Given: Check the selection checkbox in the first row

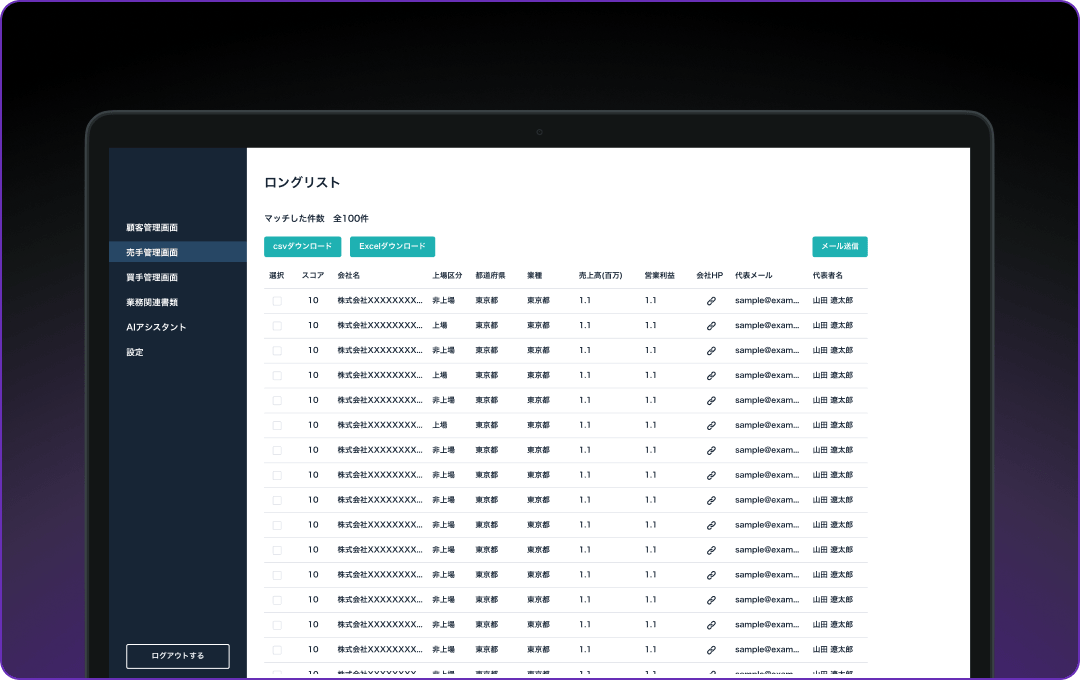Looking at the screenshot, I should tap(277, 300).
